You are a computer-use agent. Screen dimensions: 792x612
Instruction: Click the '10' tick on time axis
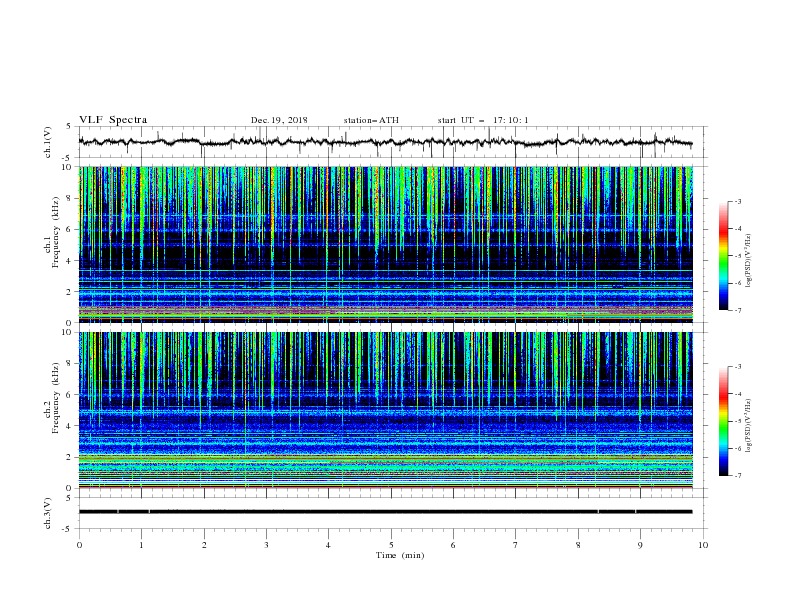coord(703,545)
